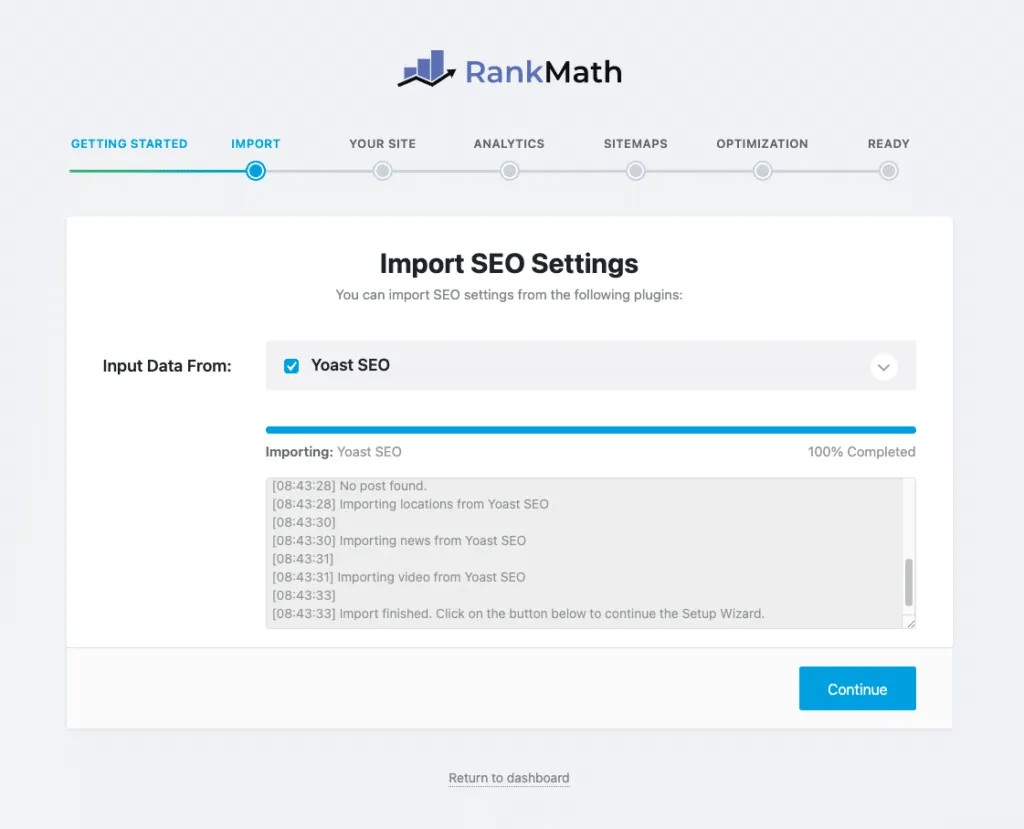Screen dimensions: 1024x829
Task: Select the Getting Started step circle
Action: pyautogui.click(x=129, y=171)
